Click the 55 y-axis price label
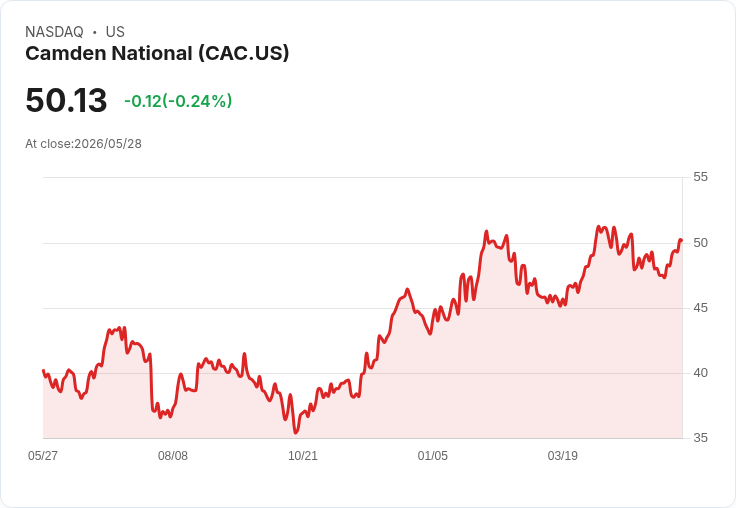Screen dimensions: 736x508 tap(700, 177)
